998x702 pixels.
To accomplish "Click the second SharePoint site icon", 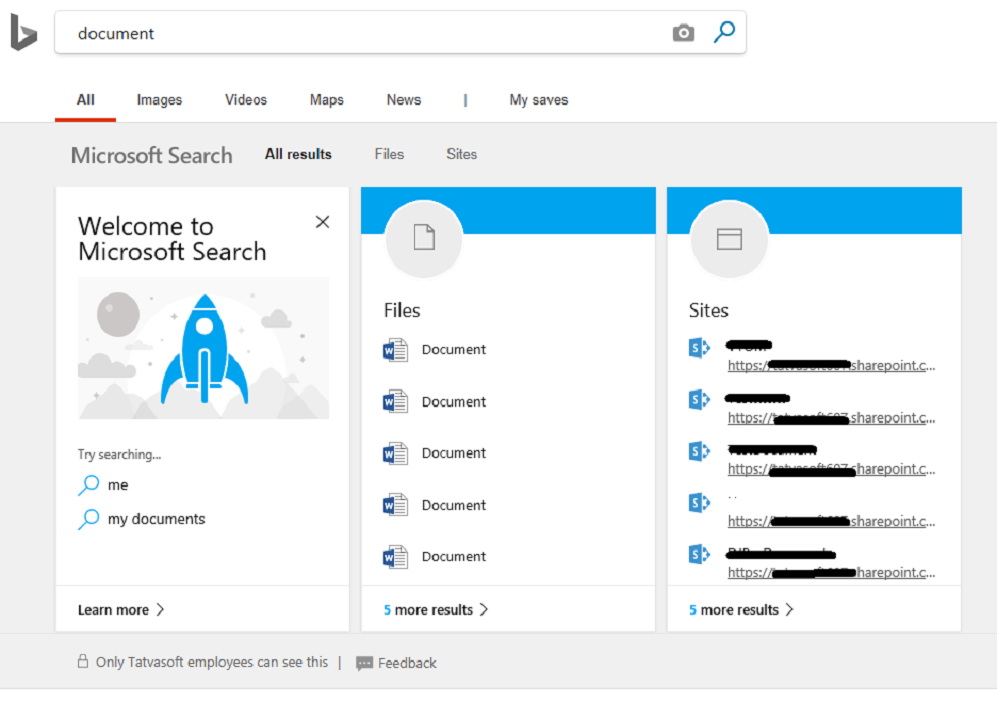I will (699, 400).
